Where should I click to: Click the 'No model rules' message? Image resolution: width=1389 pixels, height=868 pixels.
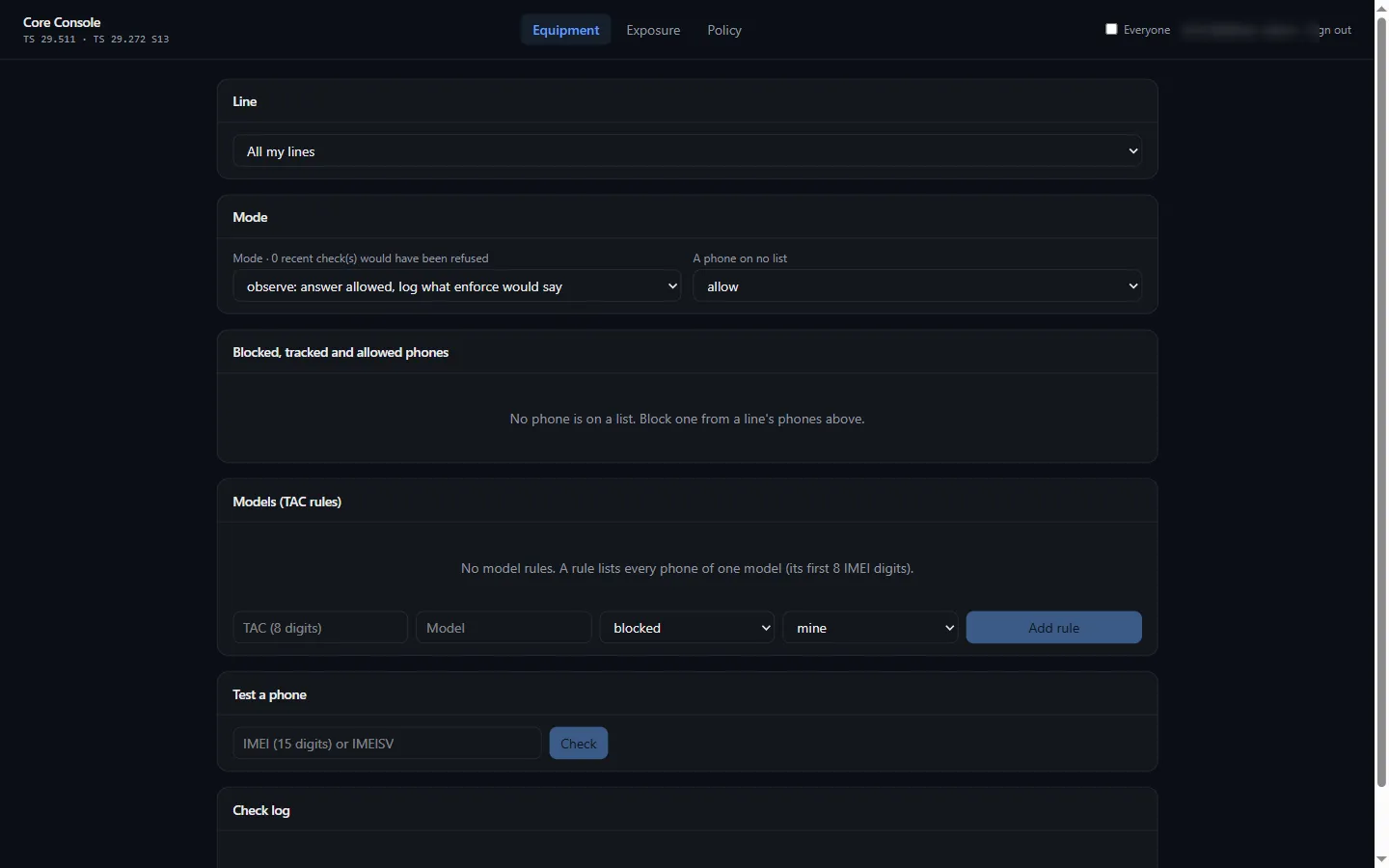pos(687,568)
